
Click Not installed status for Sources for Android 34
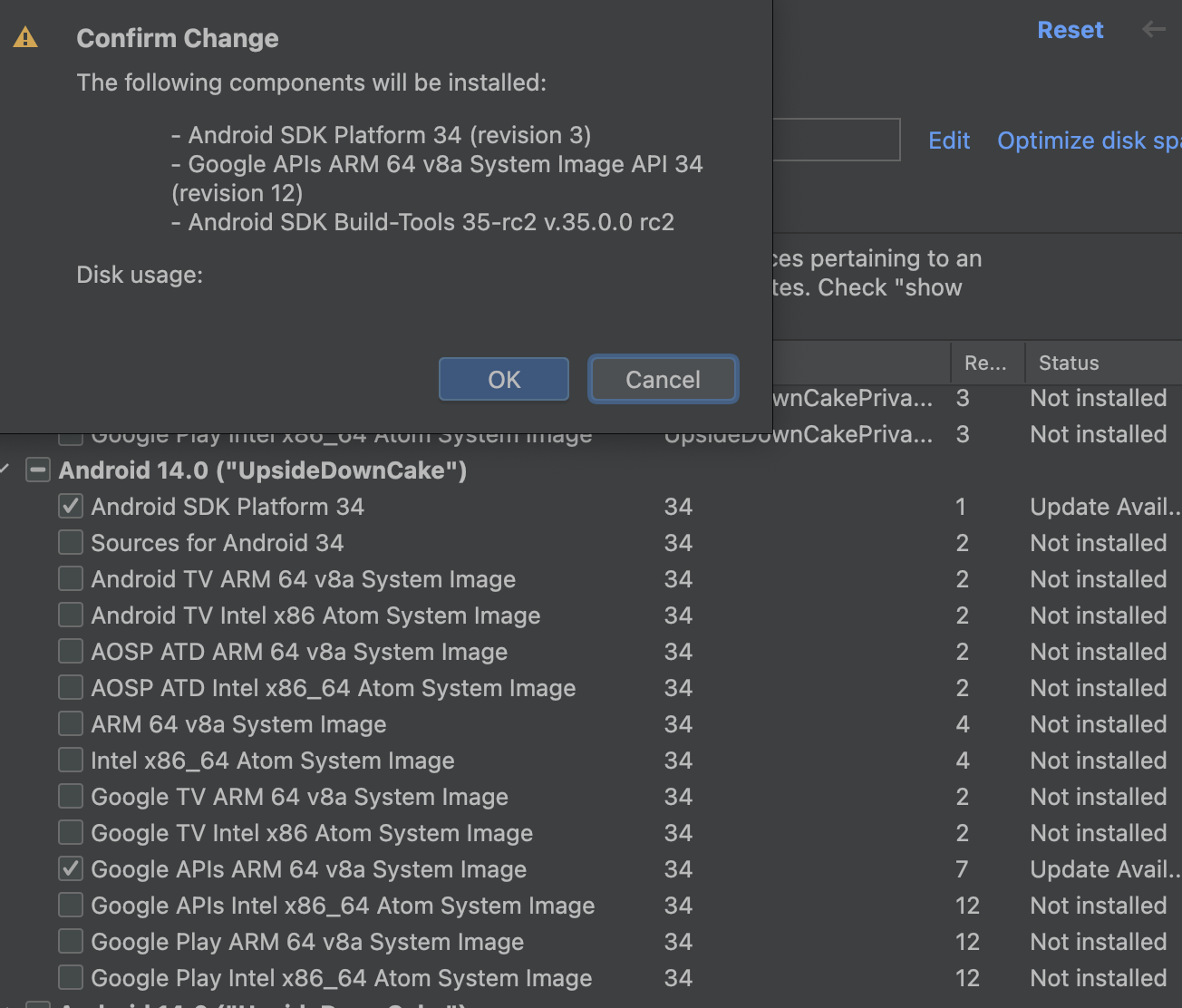[x=1099, y=543]
